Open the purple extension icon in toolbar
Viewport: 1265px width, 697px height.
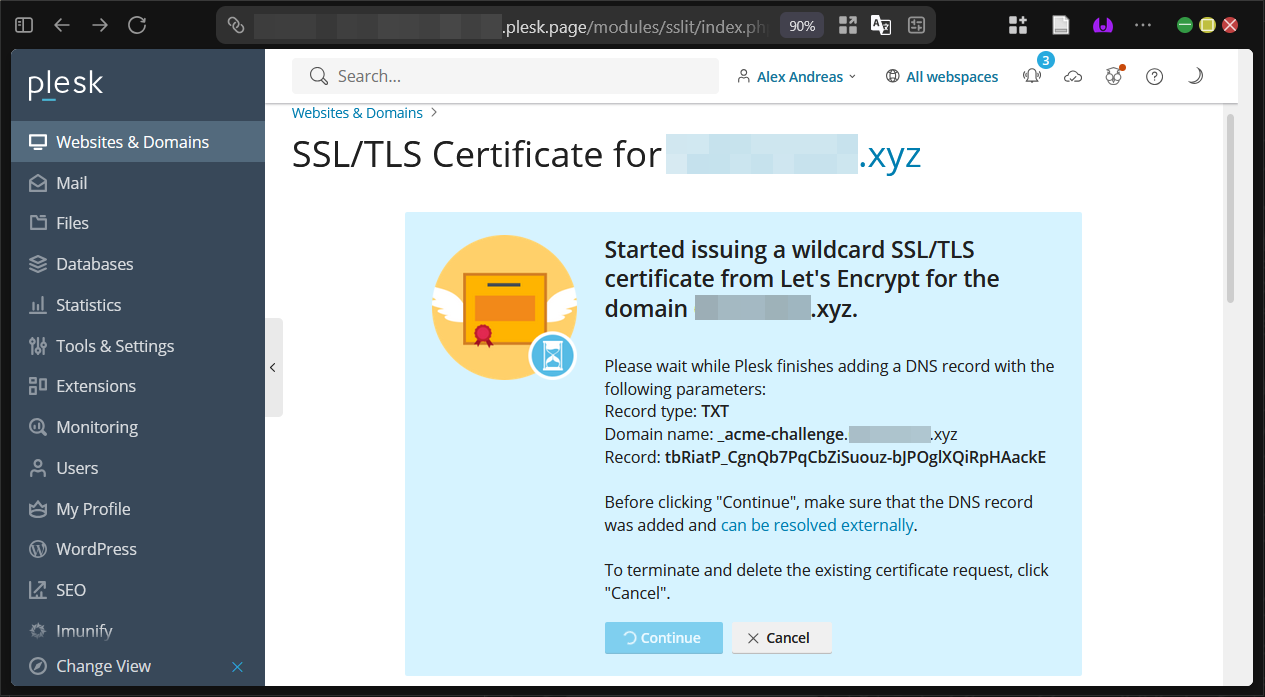pyautogui.click(x=1102, y=25)
